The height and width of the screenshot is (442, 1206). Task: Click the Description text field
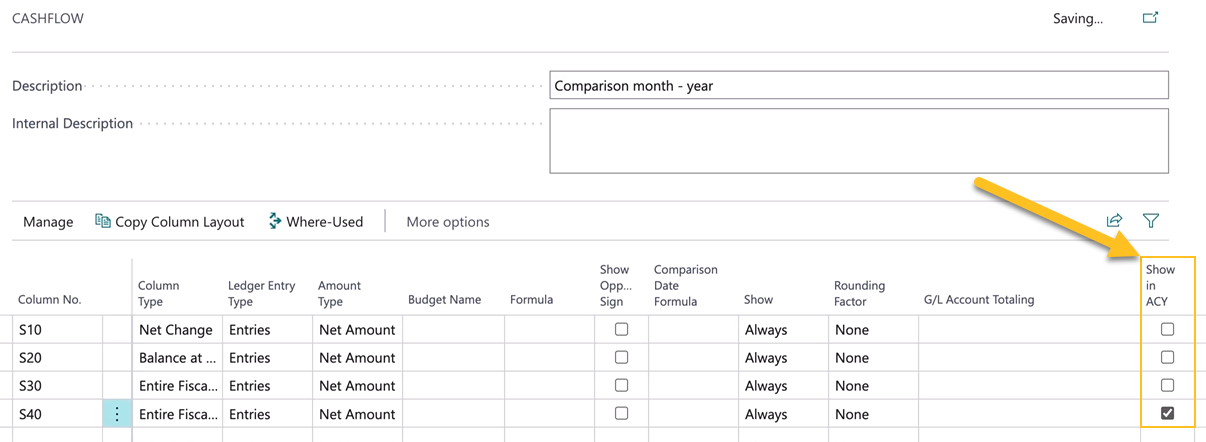[x=858, y=86]
